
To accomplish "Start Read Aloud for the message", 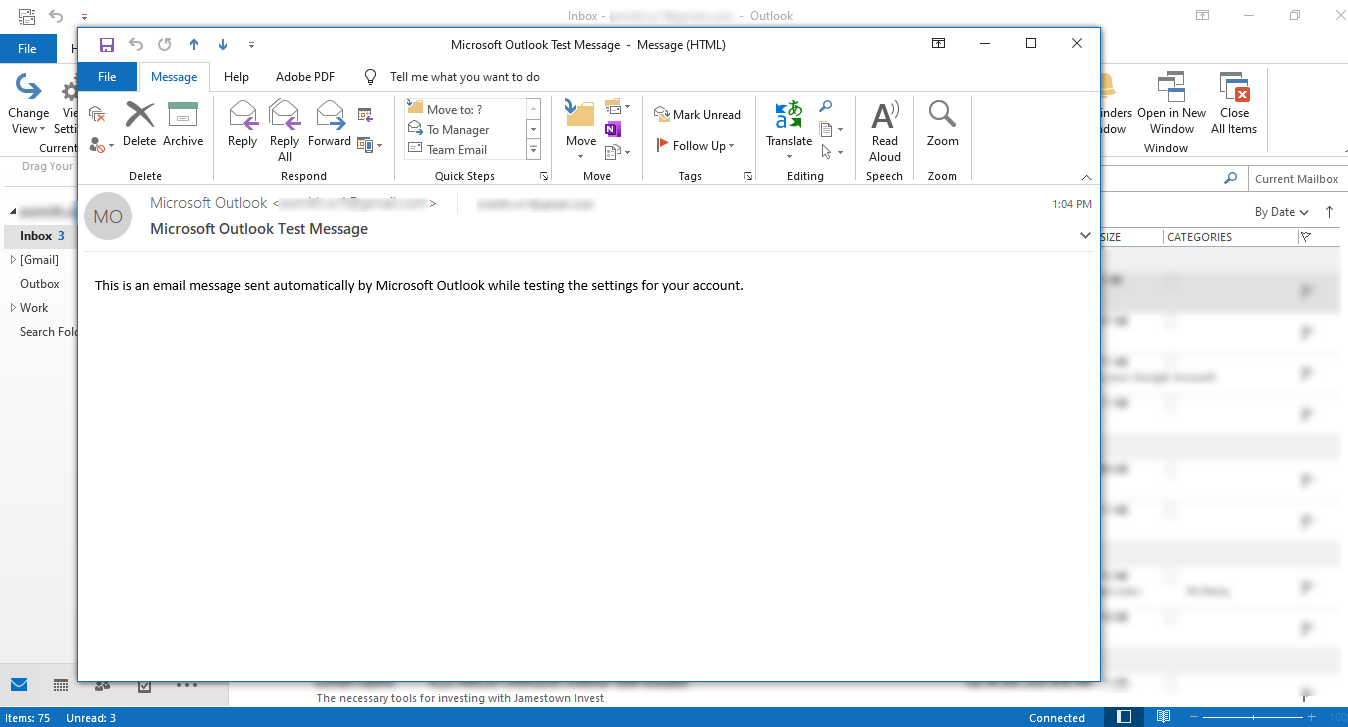I will [x=884, y=128].
